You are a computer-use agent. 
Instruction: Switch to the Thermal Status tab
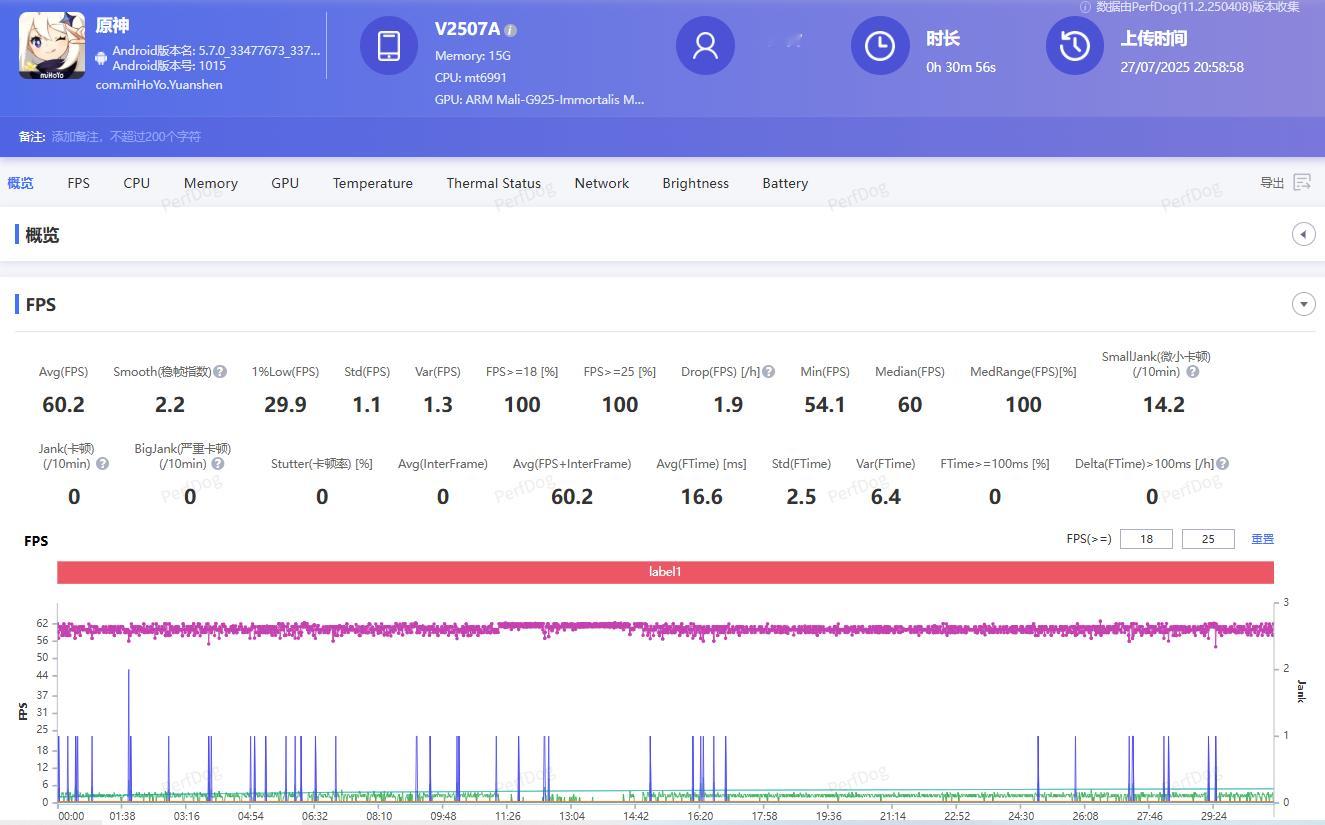493,183
